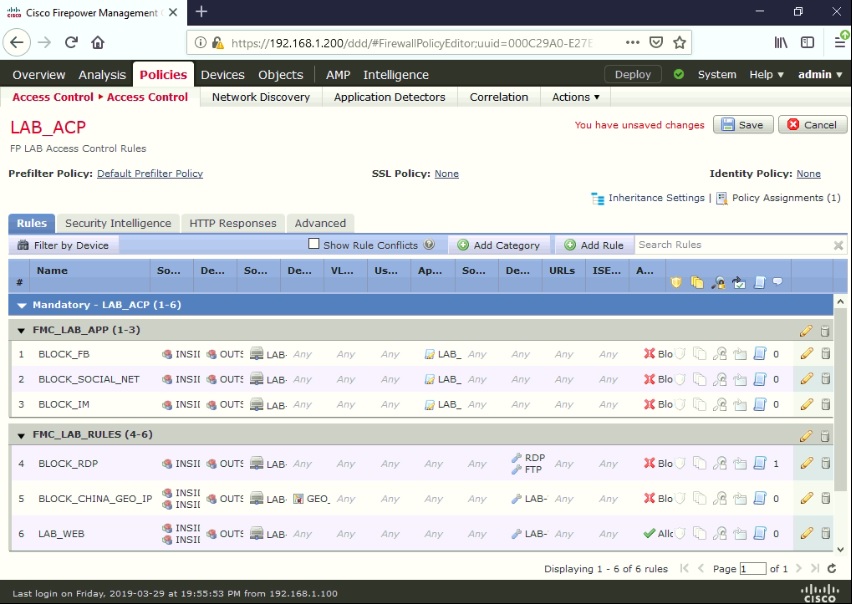Edit the FMC_LAB_RULES category with its pencil icon

tap(808, 438)
